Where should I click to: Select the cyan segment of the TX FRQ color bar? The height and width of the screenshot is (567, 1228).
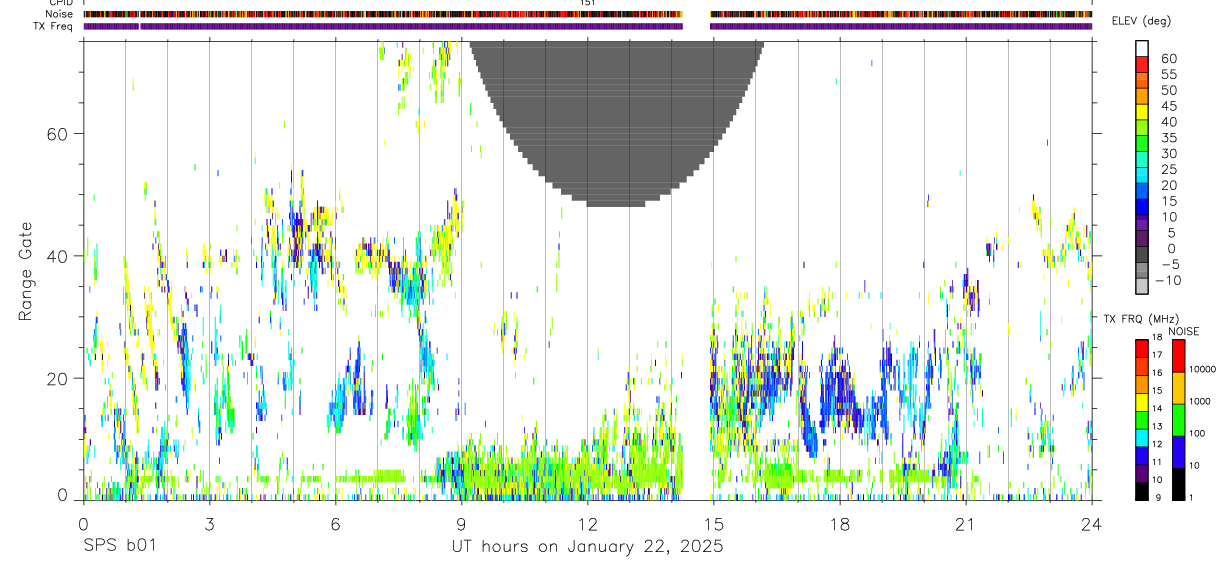tap(1142, 437)
